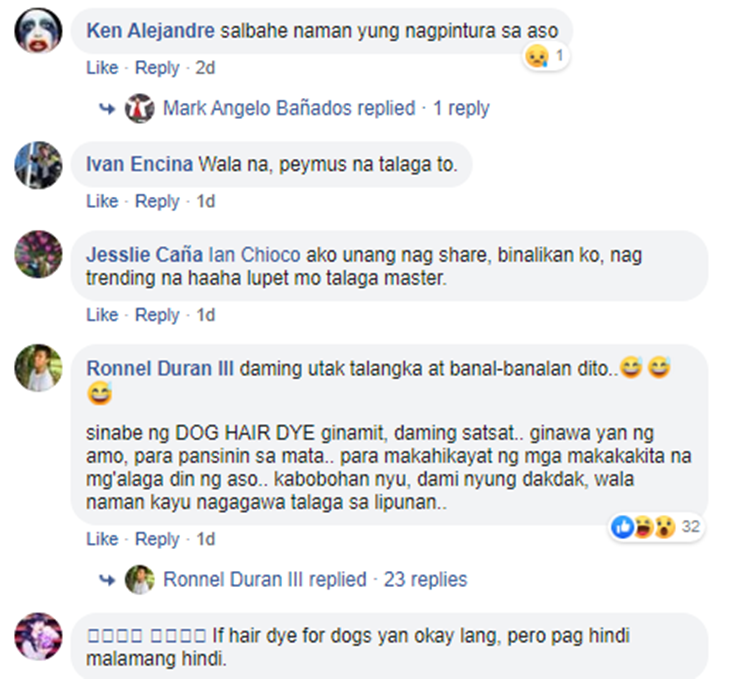Open the tagged Ian Chioco profile link
The width and height of the screenshot is (750, 679).
(254, 255)
